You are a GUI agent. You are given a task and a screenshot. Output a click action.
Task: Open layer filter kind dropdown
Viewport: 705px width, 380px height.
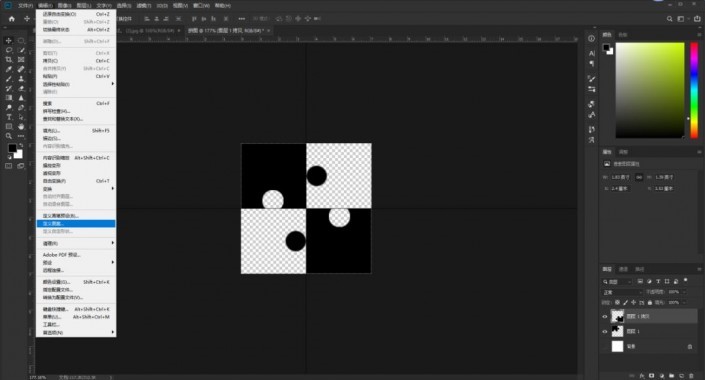tap(617, 282)
